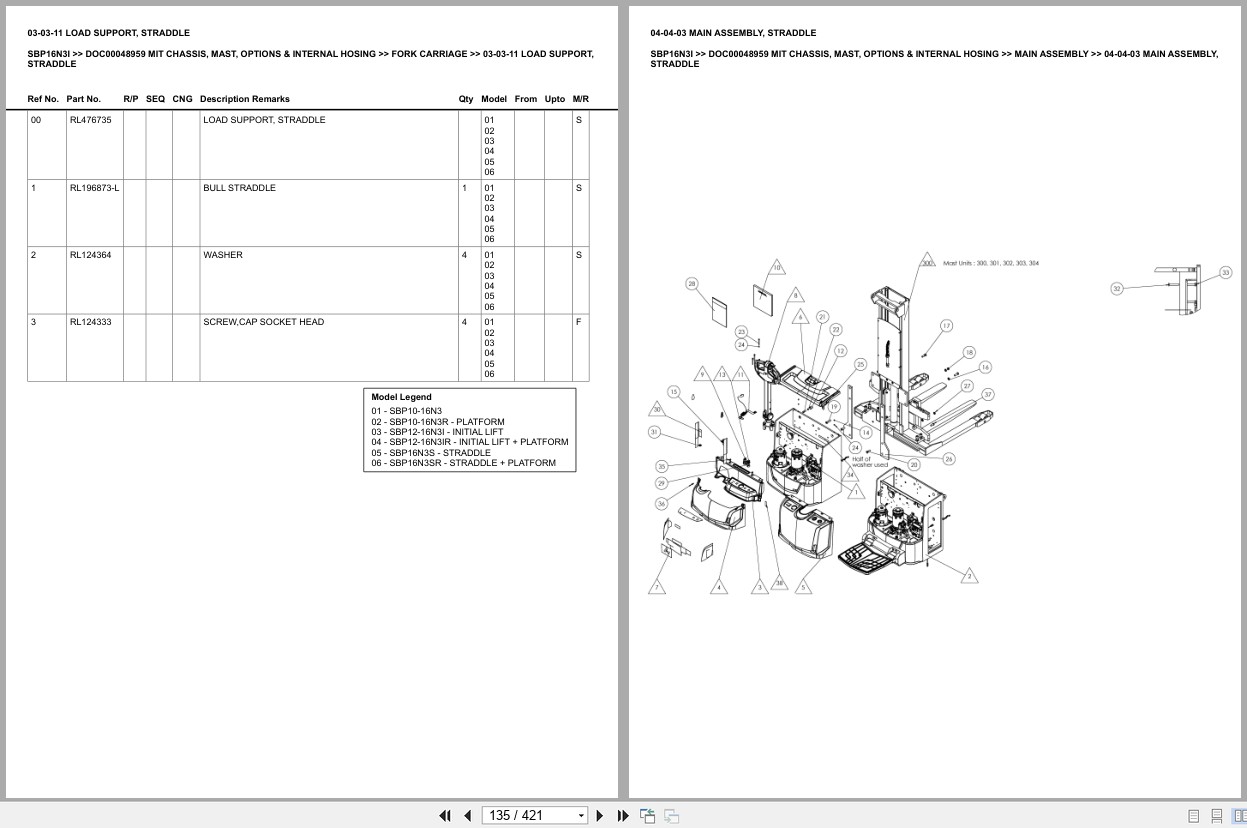Click description SCREW,CAP SOCKET HEAD
The image size is (1247, 828).
coord(263,322)
